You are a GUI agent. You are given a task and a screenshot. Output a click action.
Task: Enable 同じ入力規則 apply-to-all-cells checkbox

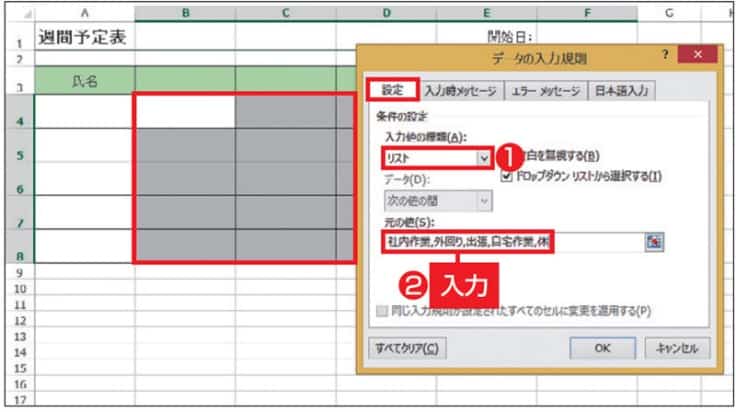pos(380,311)
